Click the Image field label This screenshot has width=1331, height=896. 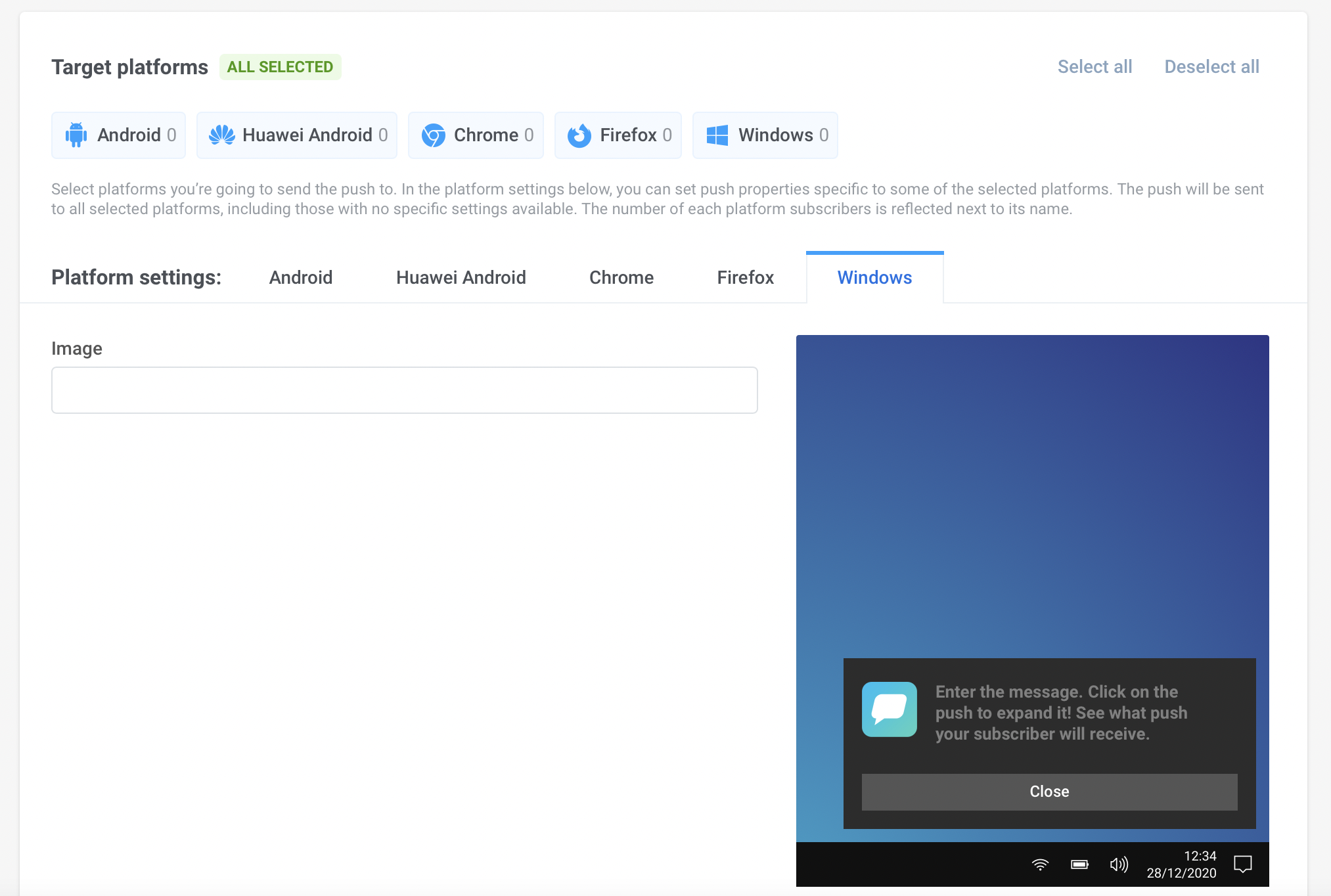(x=77, y=349)
